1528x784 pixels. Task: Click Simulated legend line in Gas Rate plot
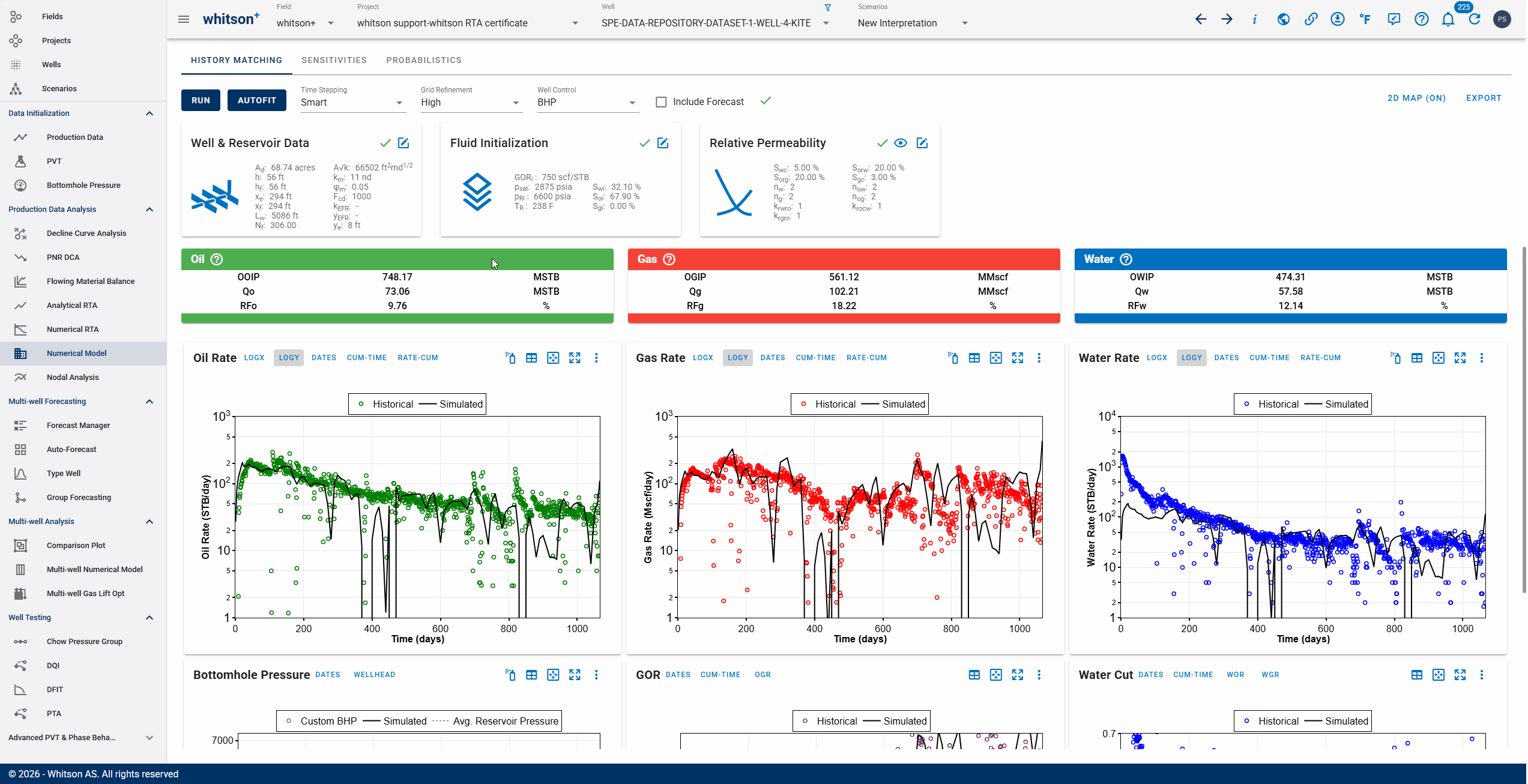point(870,404)
